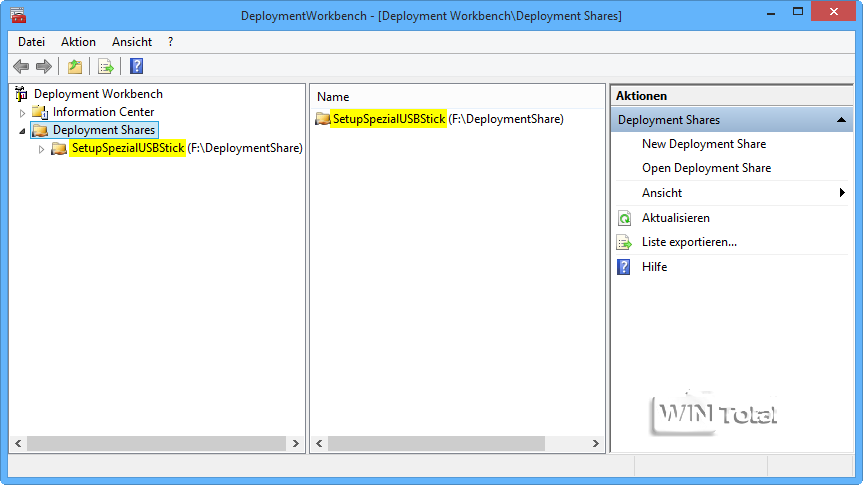This screenshot has height=485, width=863.
Task: Click Liste exportieren... action
Action: pos(689,242)
